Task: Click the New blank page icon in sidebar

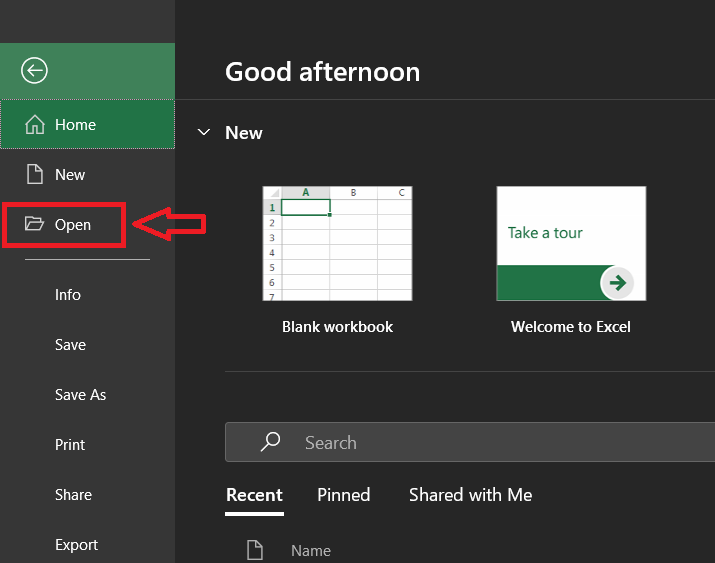Action: [35, 175]
